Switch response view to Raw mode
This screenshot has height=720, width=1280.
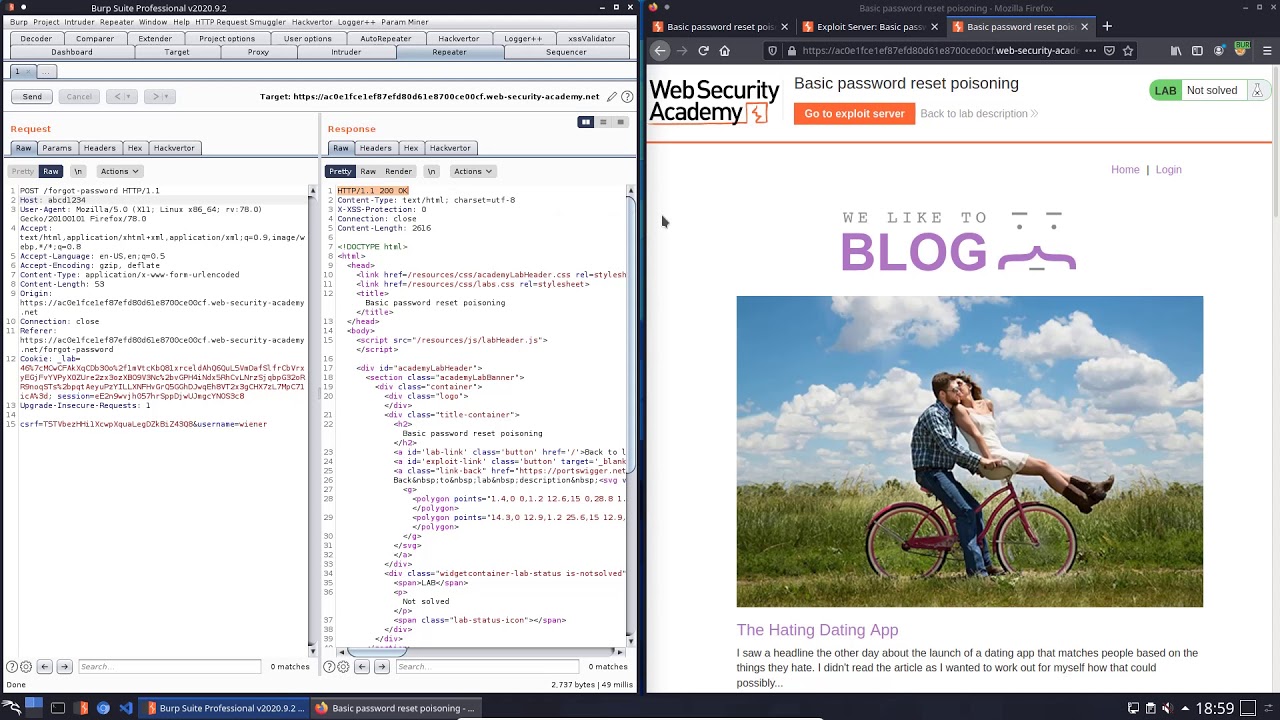click(x=368, y=172)
